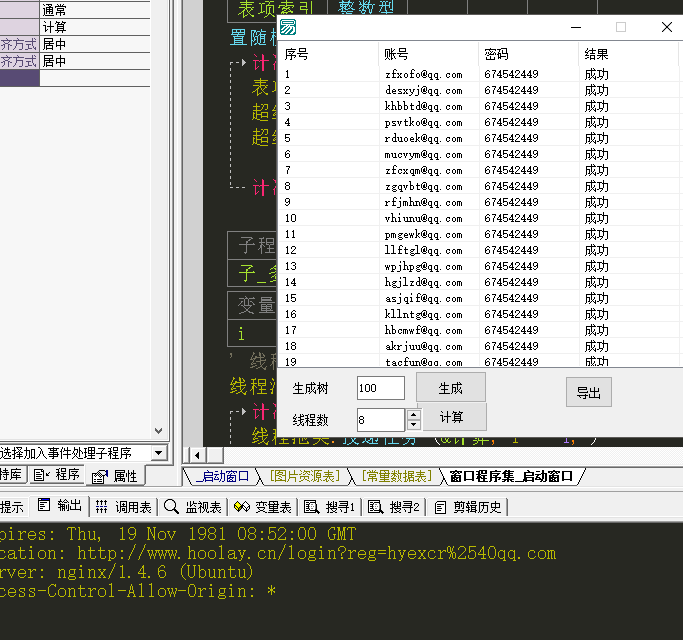Click the 生成树 input field
Viewport: 683px width, 640px height.
tap(380, 388)
